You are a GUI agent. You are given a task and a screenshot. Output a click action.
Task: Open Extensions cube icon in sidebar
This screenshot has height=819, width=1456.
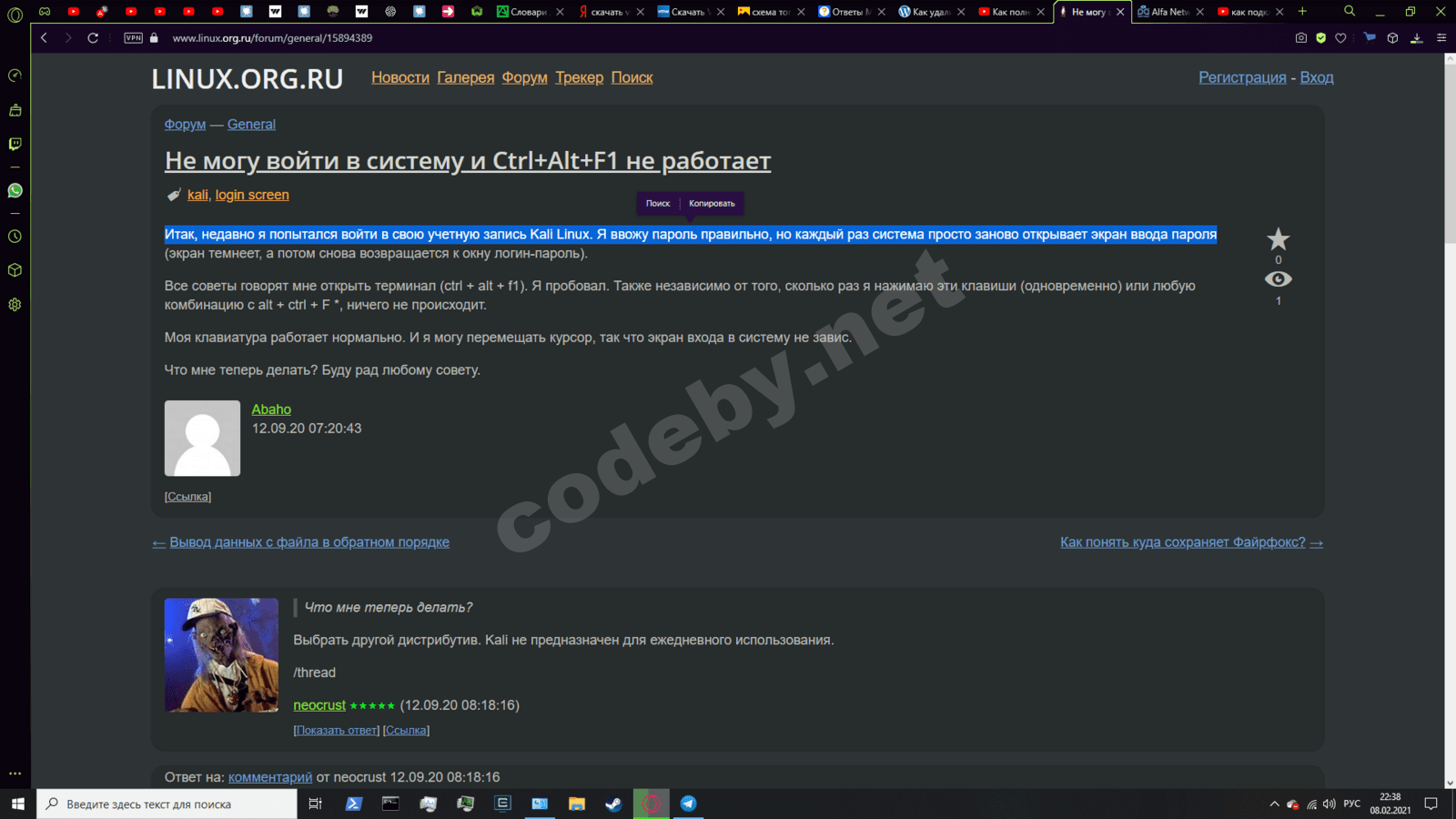click(15, 270)
